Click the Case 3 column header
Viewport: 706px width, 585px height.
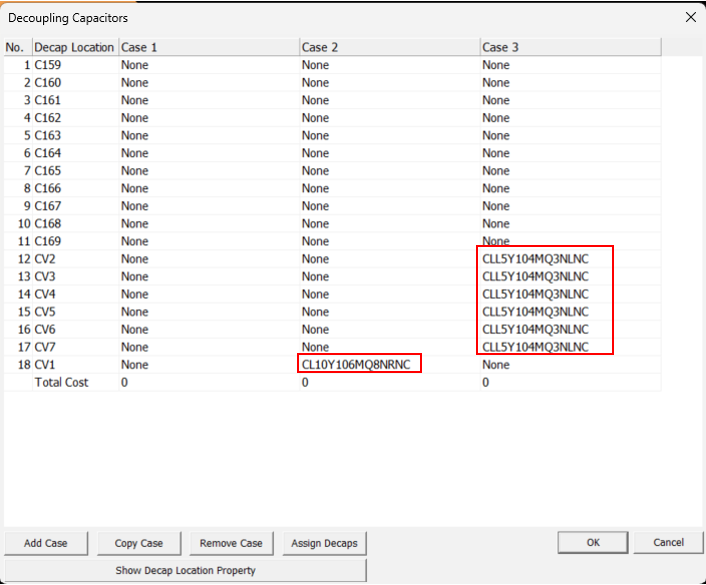(x=569, y=47)
